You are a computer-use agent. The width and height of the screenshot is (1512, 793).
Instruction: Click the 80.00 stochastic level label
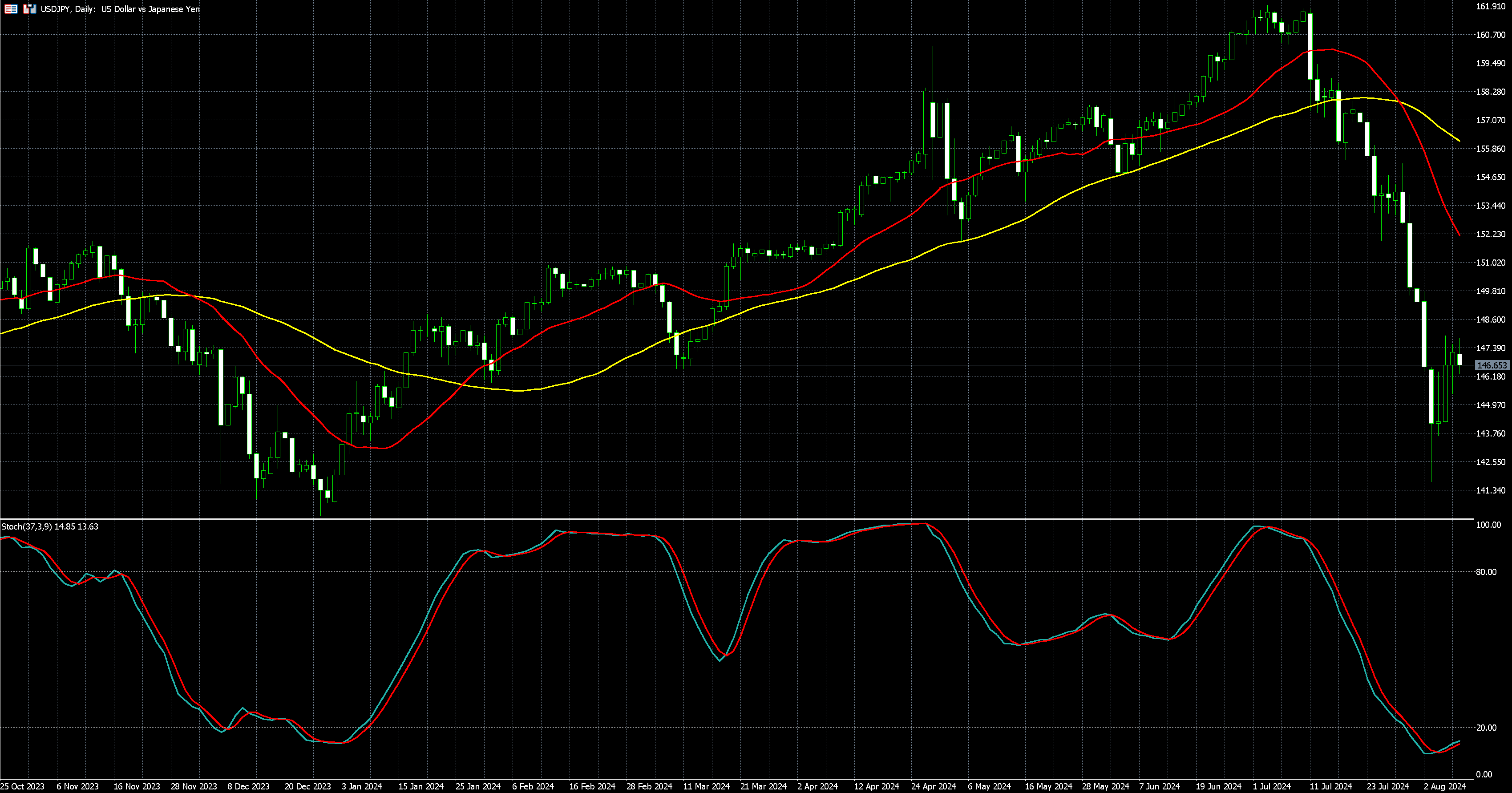(x=1487, y=572)
